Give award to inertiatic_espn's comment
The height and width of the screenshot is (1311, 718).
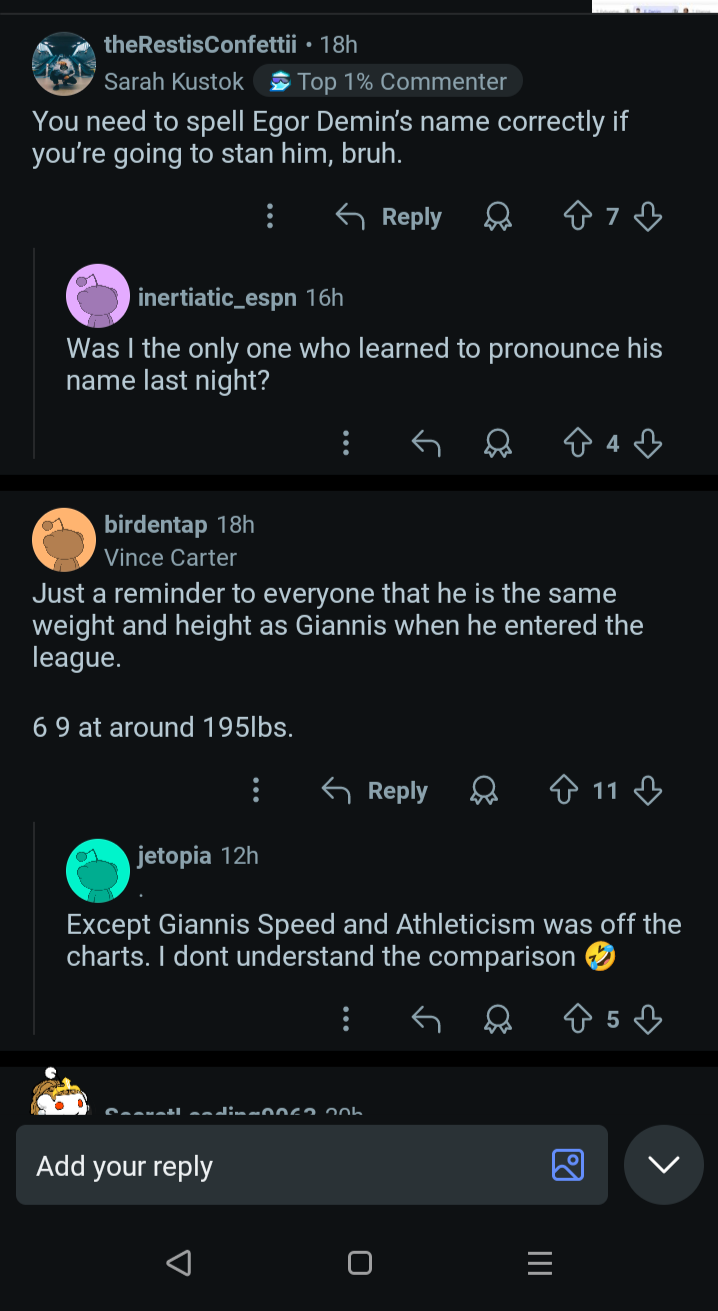click(498, 443)
